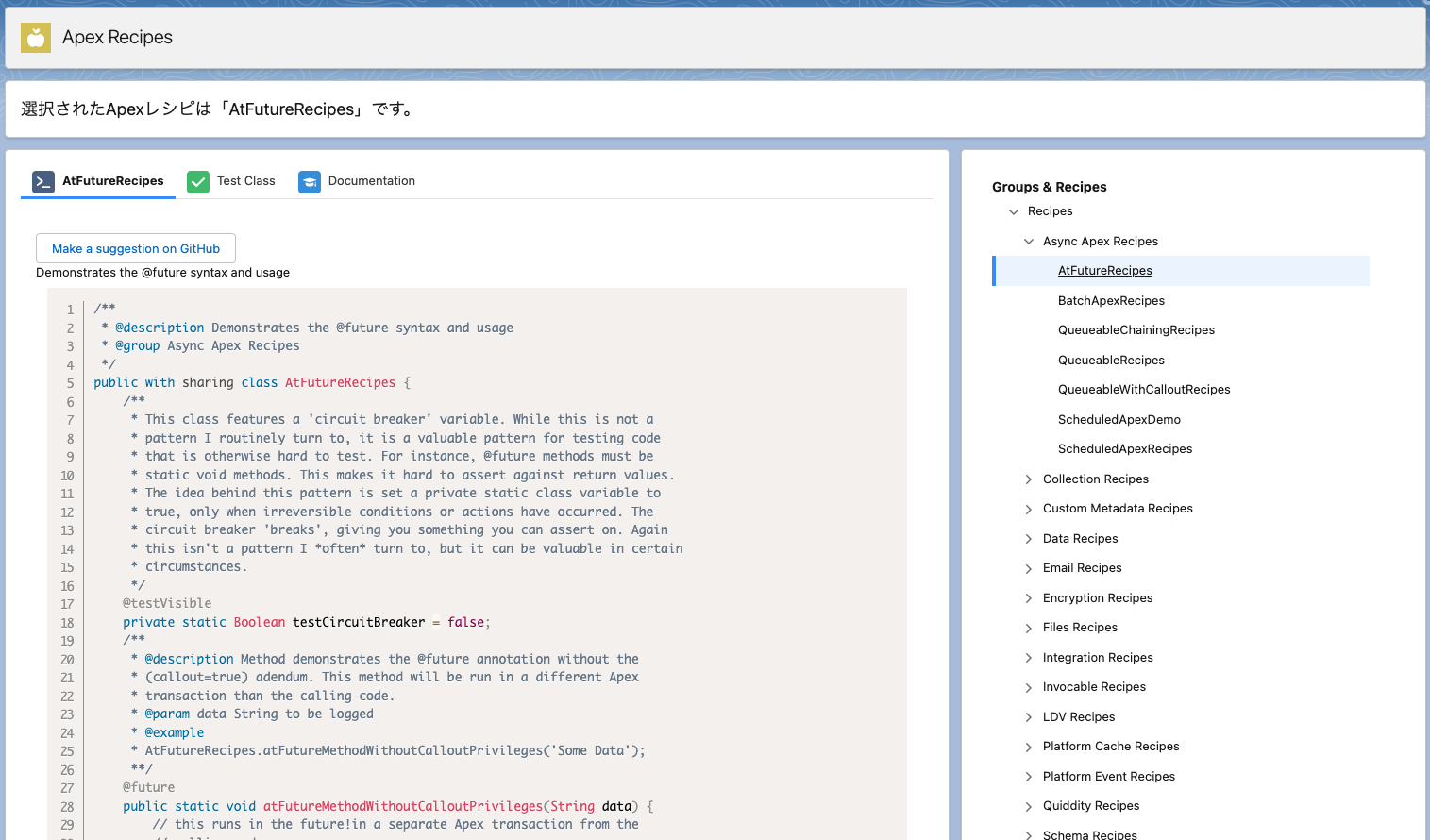The width and height of the screenshot is (1430, 840).
Task: Click the Apex Recipes header title
Action: [x=117, y=38]
